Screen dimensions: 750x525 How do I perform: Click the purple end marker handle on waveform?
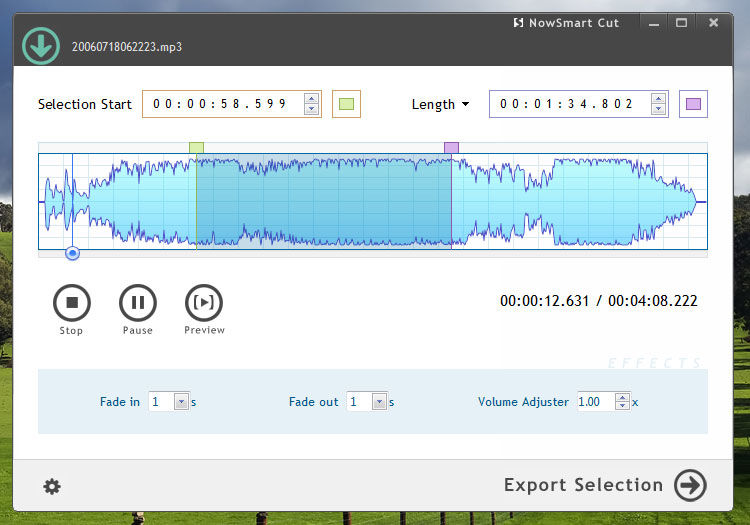click(x=451, y=147)
